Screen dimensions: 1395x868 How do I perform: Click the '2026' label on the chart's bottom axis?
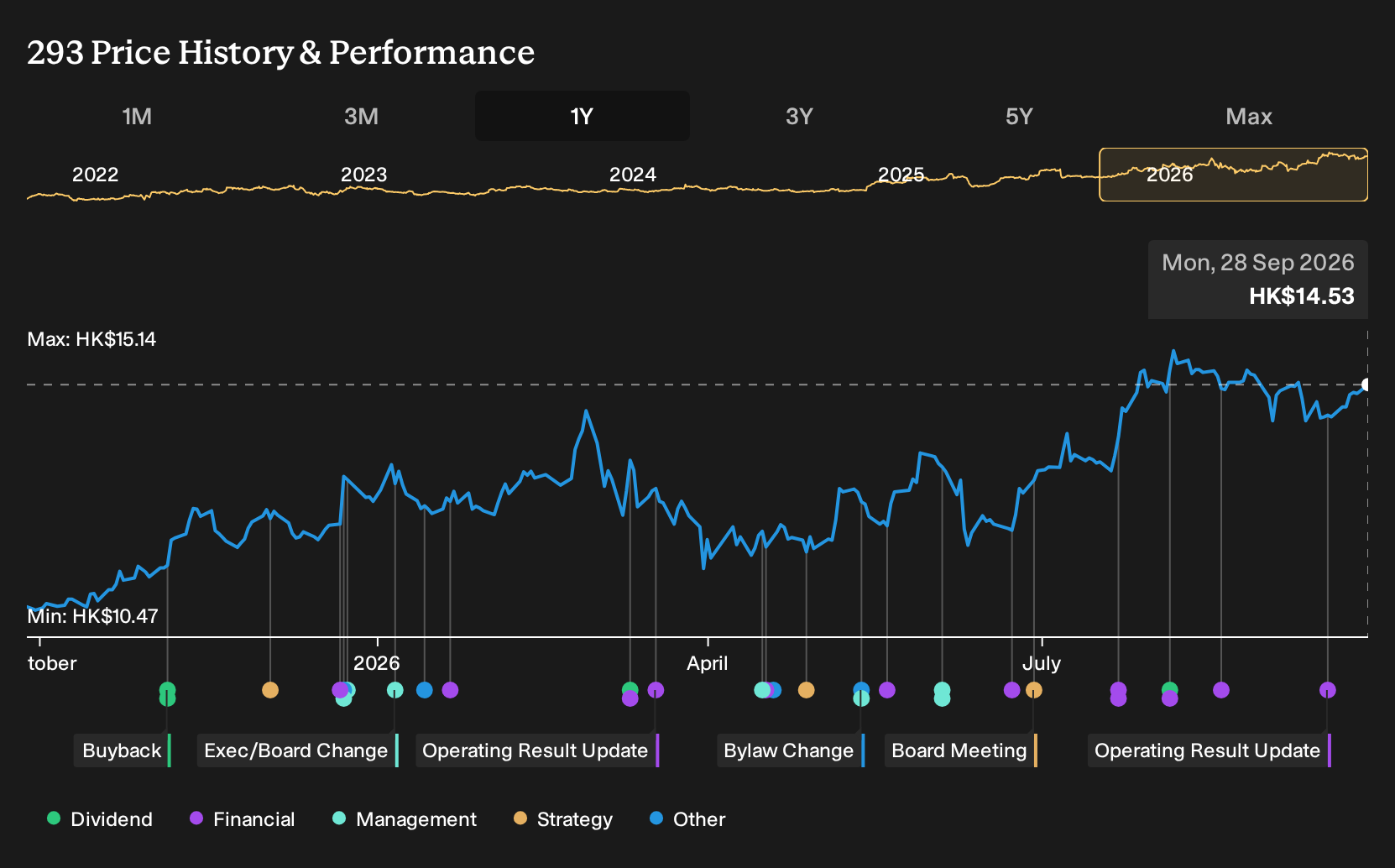pos(376,663)
